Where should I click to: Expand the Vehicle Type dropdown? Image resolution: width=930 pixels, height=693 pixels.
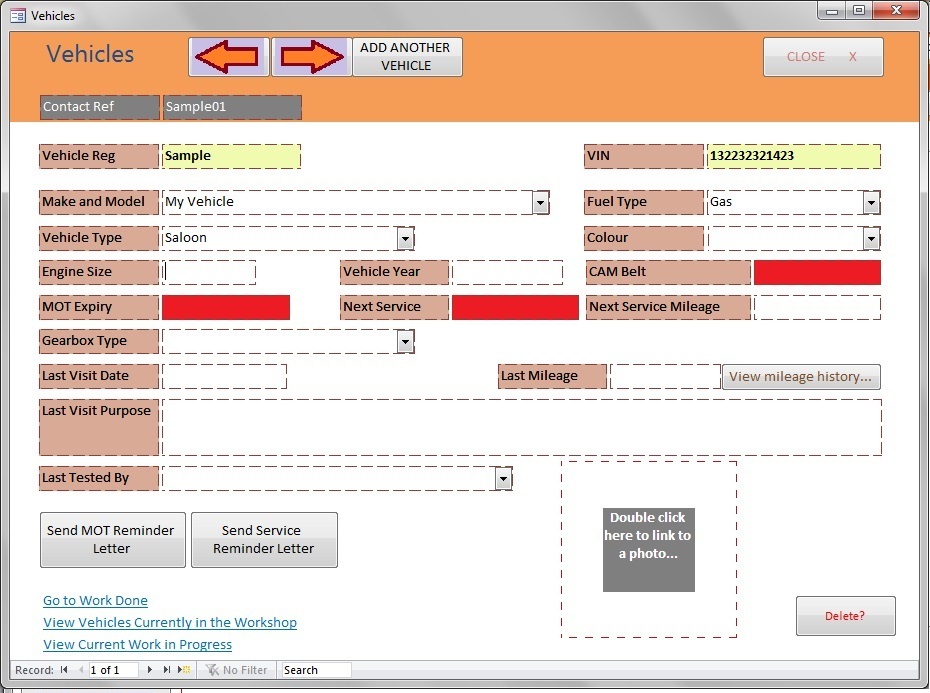tap(405, 239)
